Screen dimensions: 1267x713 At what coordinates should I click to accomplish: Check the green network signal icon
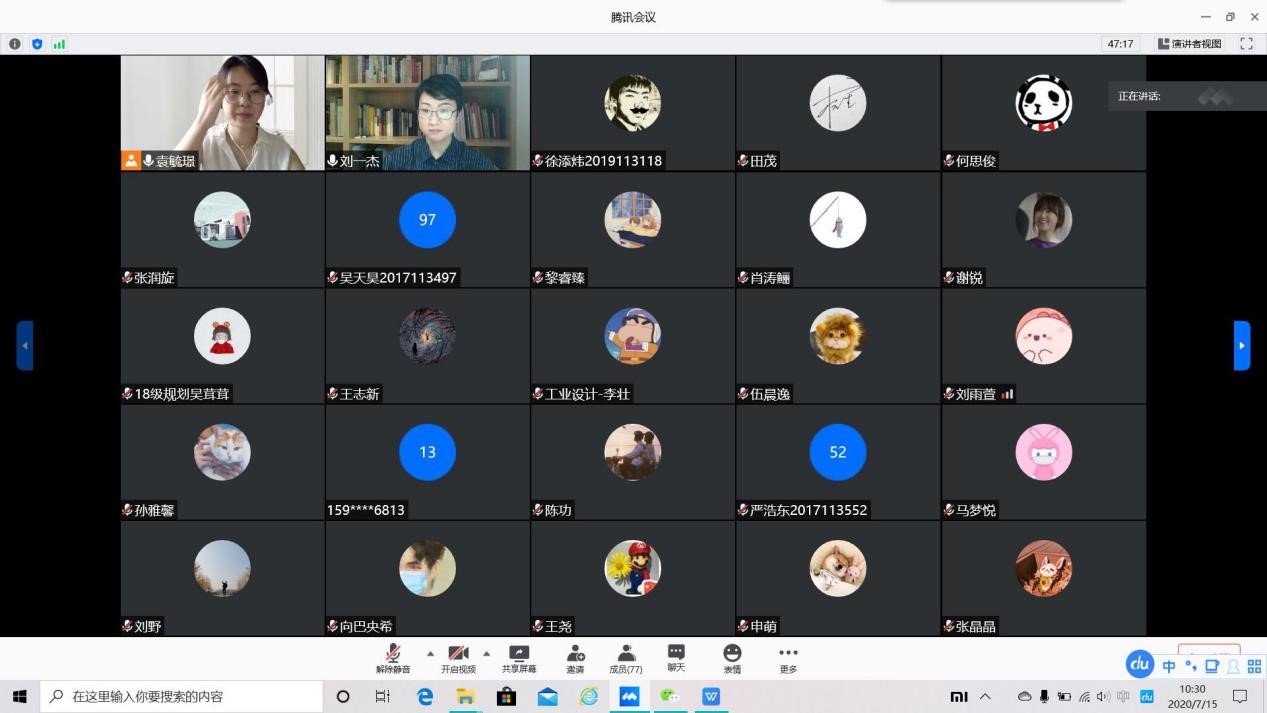click(x=59, y=44)
